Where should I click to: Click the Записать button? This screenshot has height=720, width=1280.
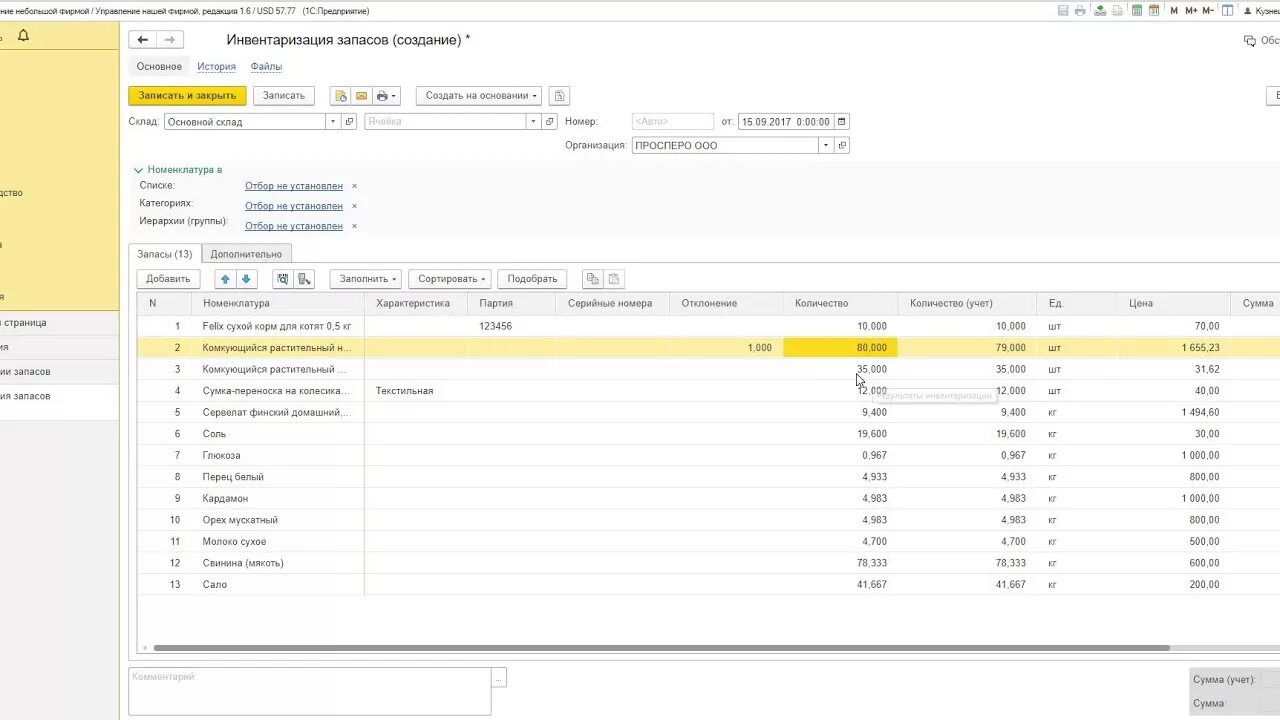284,96
